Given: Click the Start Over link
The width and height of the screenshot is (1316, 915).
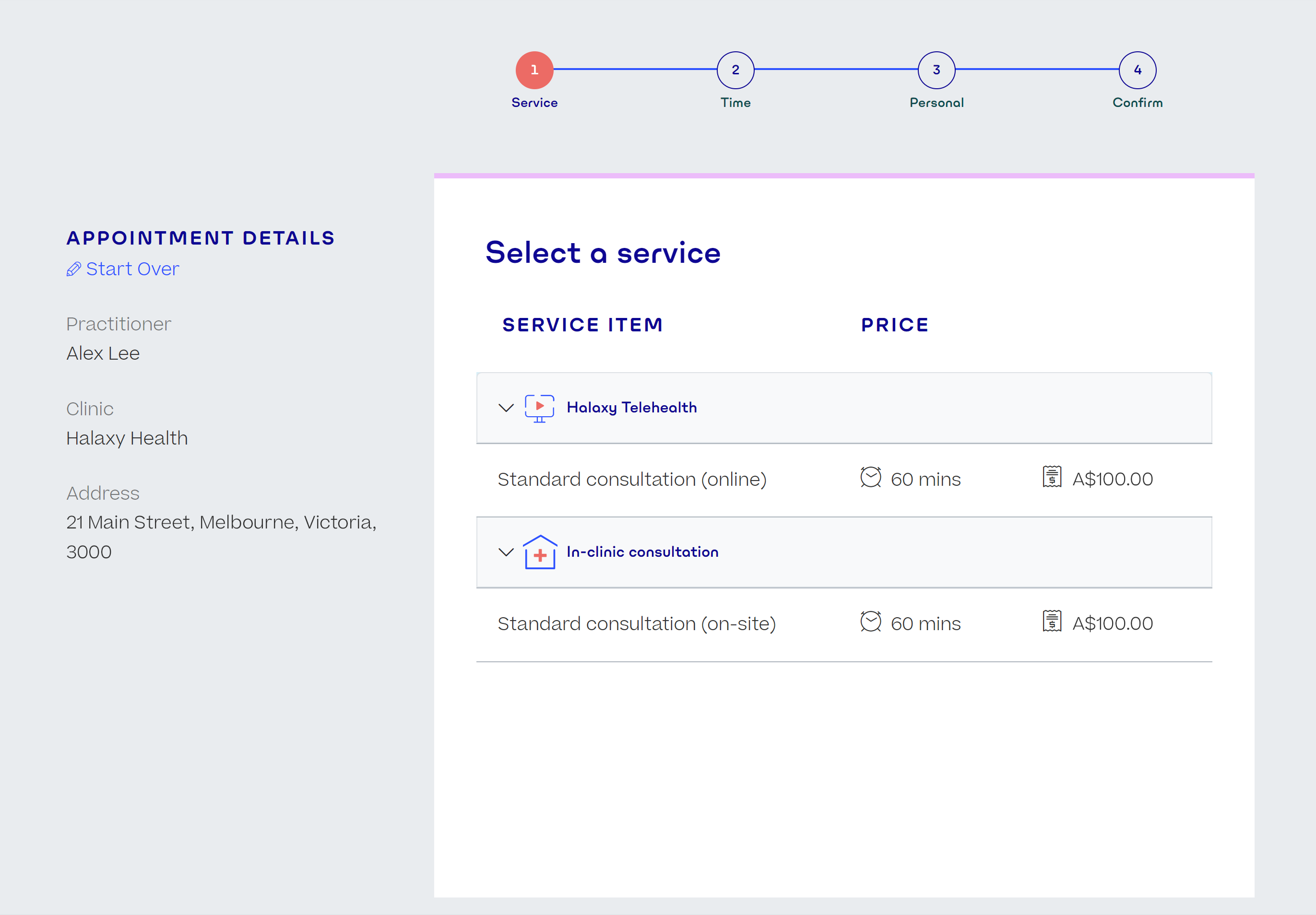Looking at the screenshot, I should pyautogui.click(x=132, y=270).
